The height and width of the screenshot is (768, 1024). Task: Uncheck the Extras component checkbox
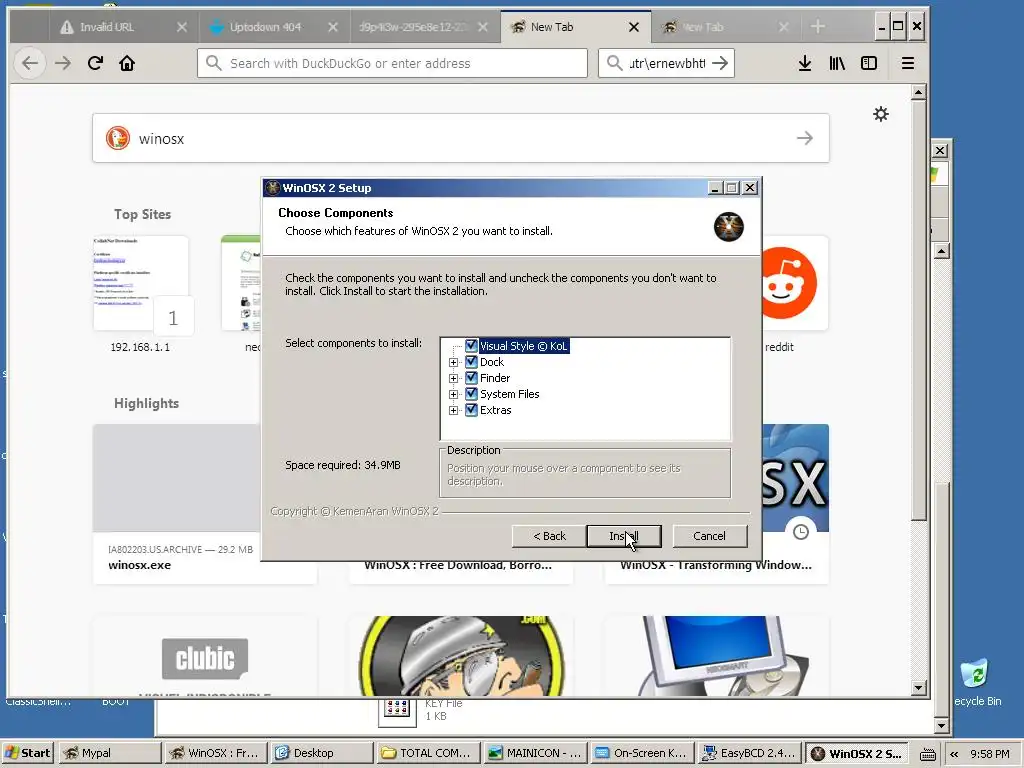click(471, 410)
